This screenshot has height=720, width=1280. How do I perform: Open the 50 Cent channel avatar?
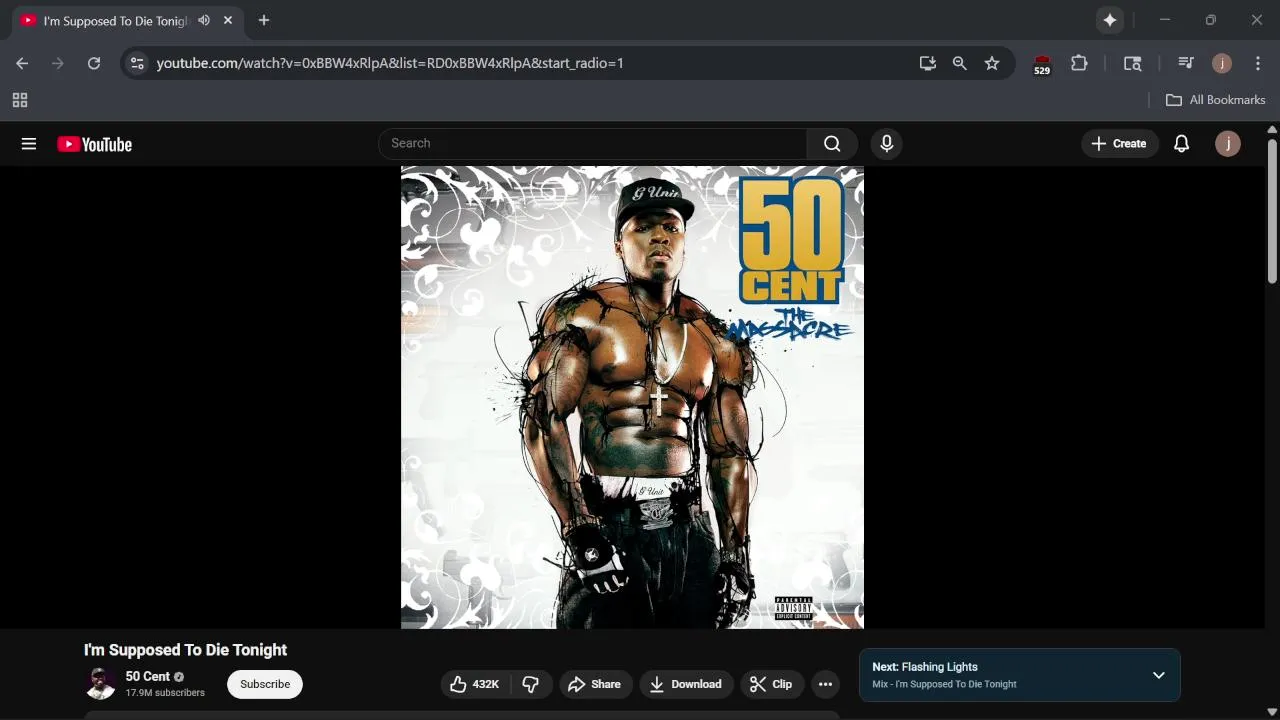click(x=100, y=684)
